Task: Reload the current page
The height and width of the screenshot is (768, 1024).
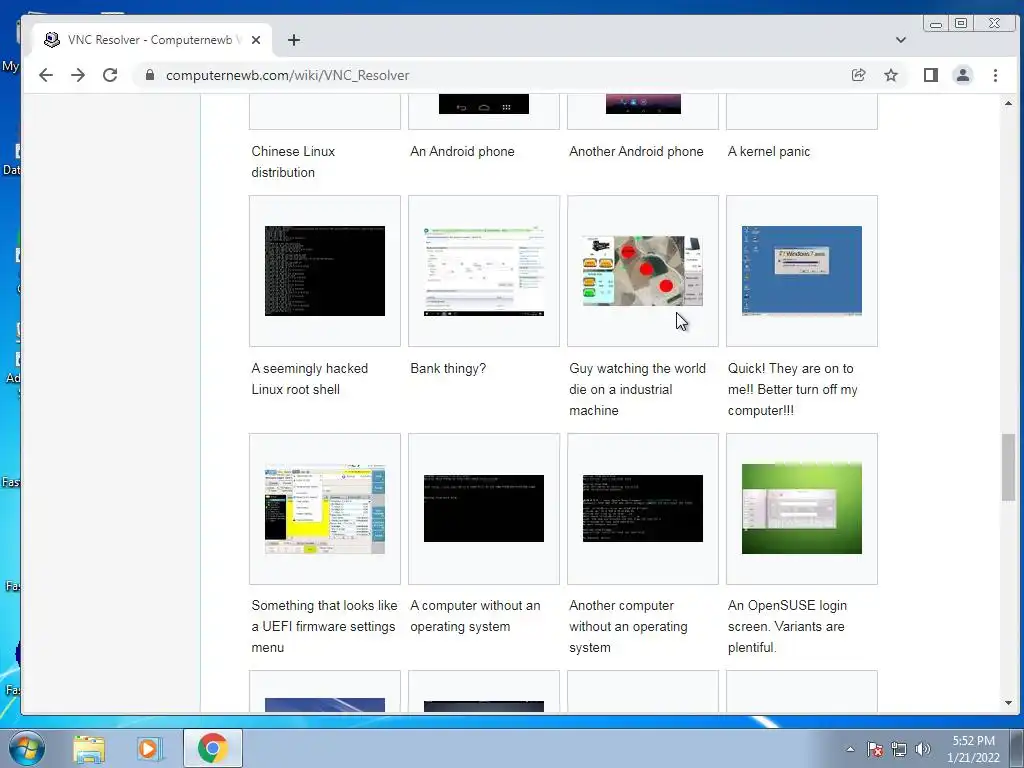Action: pos(110,75)
